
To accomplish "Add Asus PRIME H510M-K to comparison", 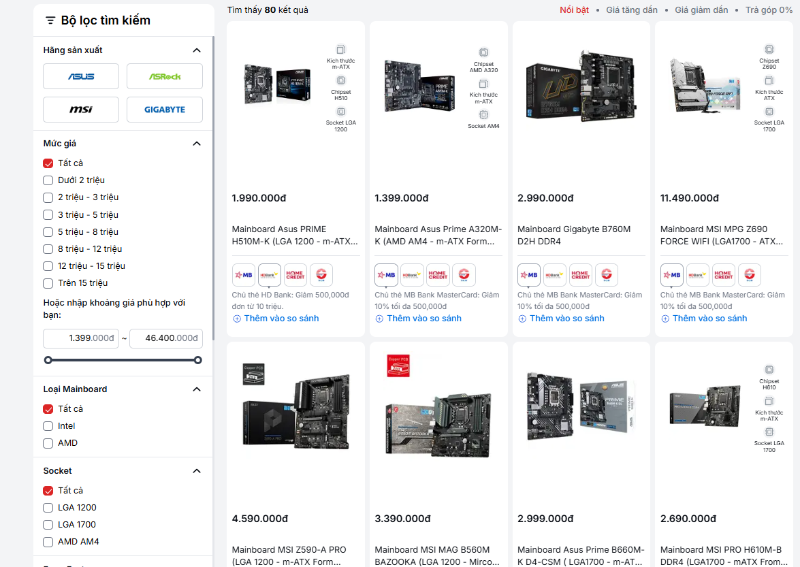I will point(276,318).
